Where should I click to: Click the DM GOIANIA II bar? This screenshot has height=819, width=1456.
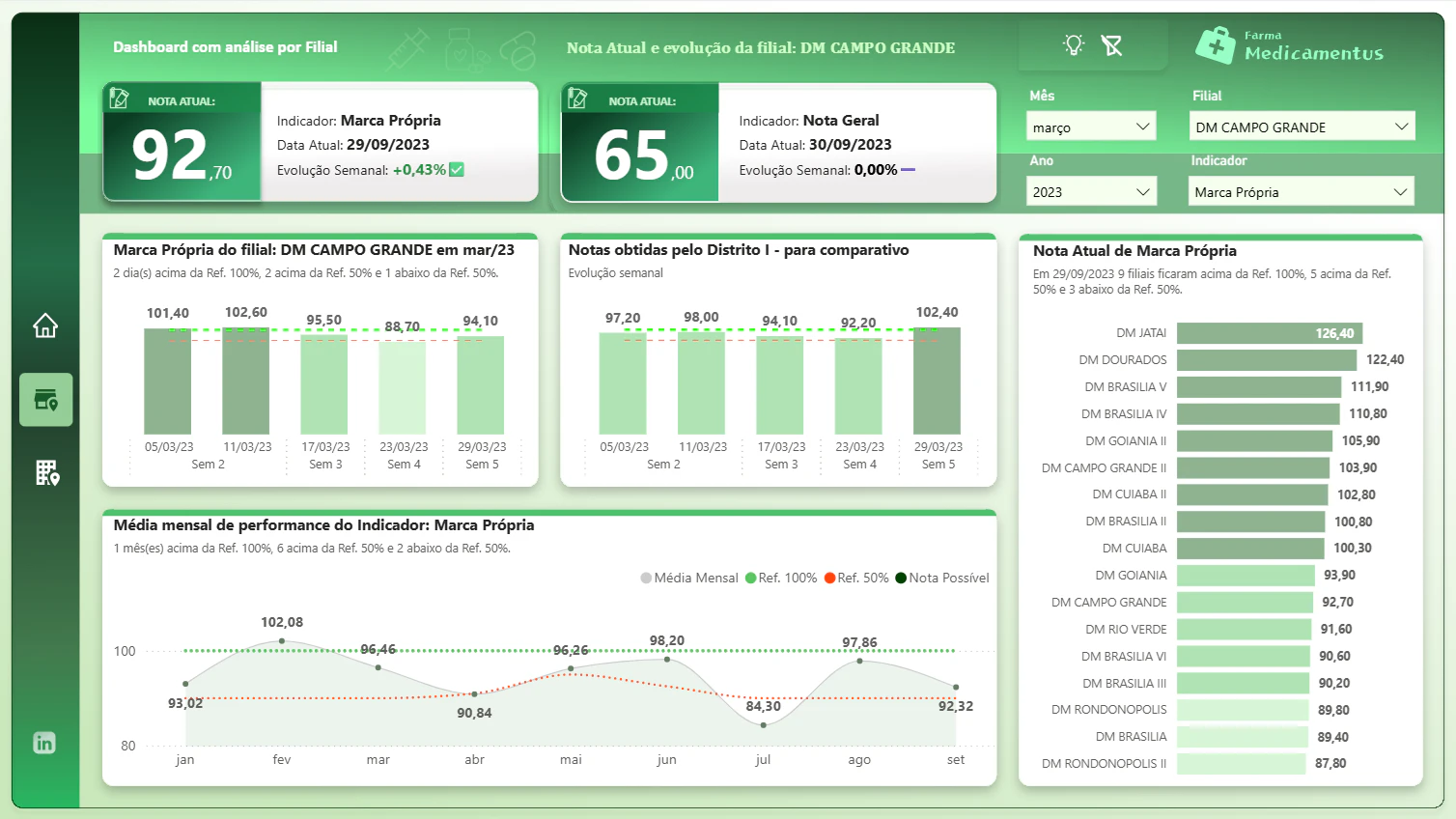click(1254, 441)
